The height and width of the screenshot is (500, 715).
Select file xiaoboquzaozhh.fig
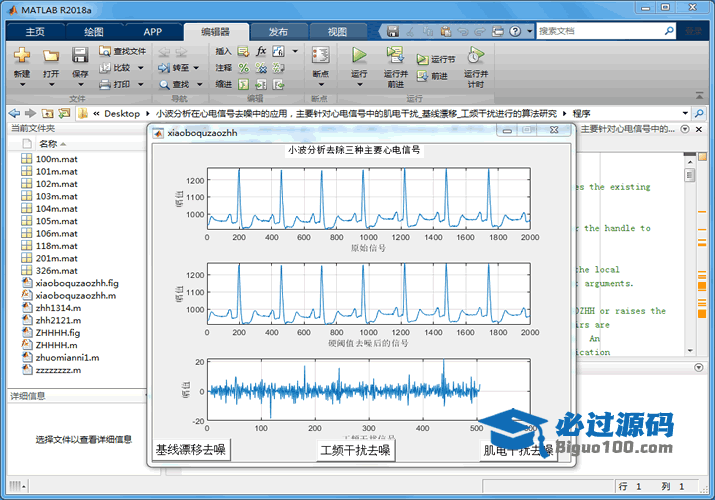77,283
